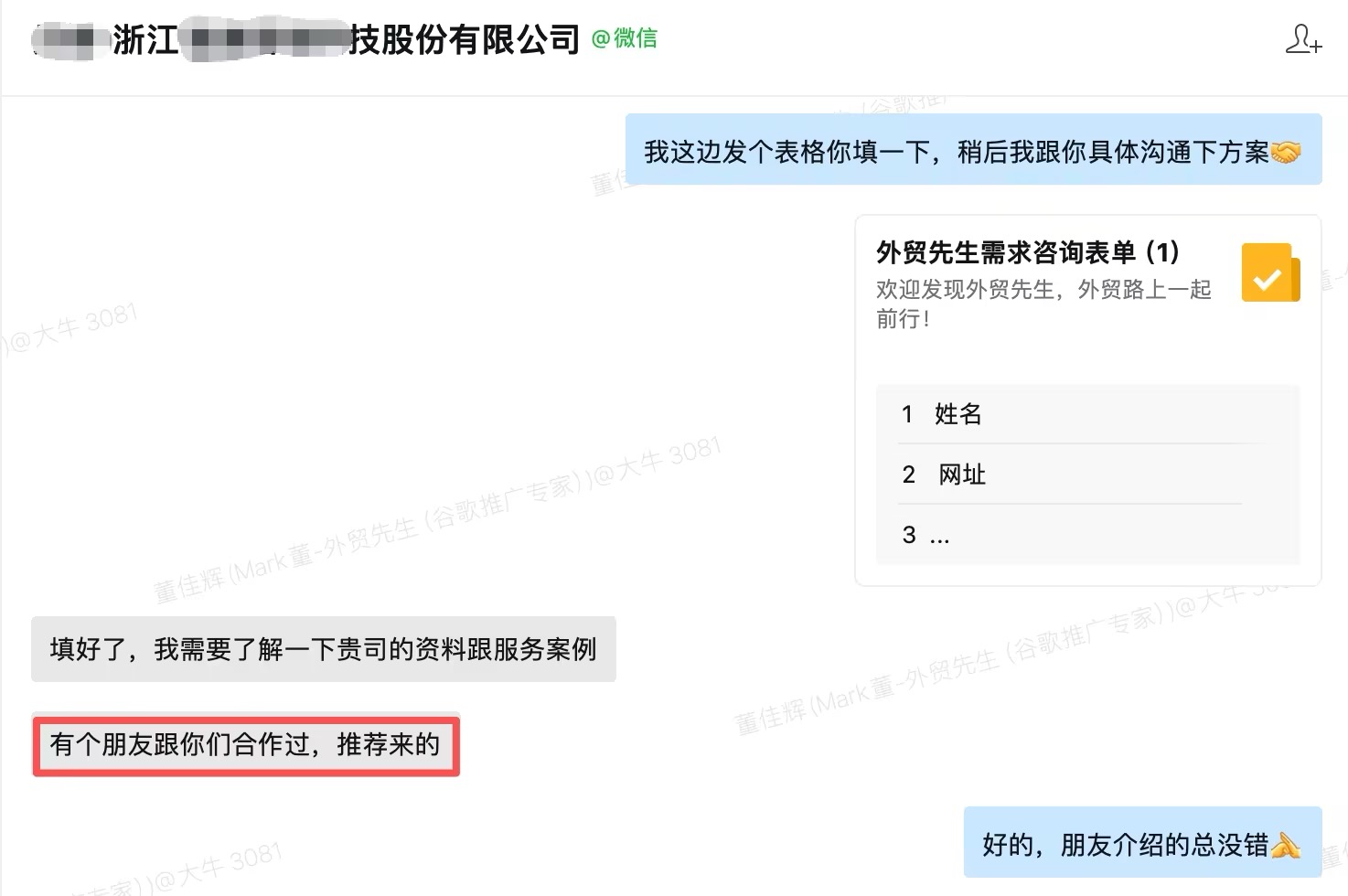Click the green @微信 tag
The width and height of the screenshot is (1348, 896).
(x=625, y=38)
